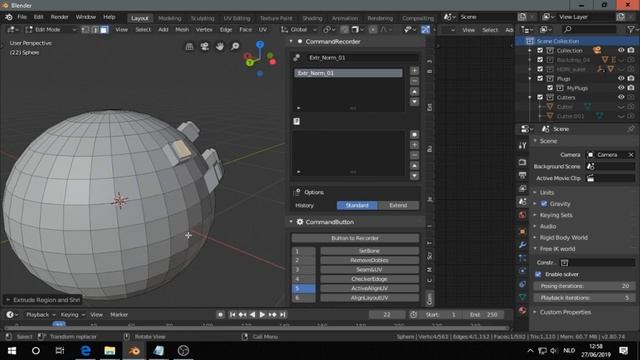Remove macro with minus button beside Extr_Norm_01 list

[x=414, y=81]
